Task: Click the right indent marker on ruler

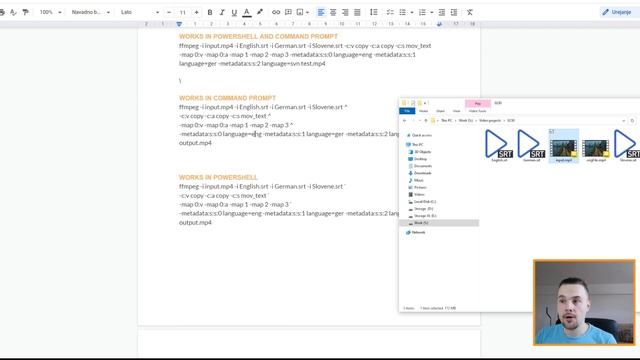Action: [x=439, y=24]
